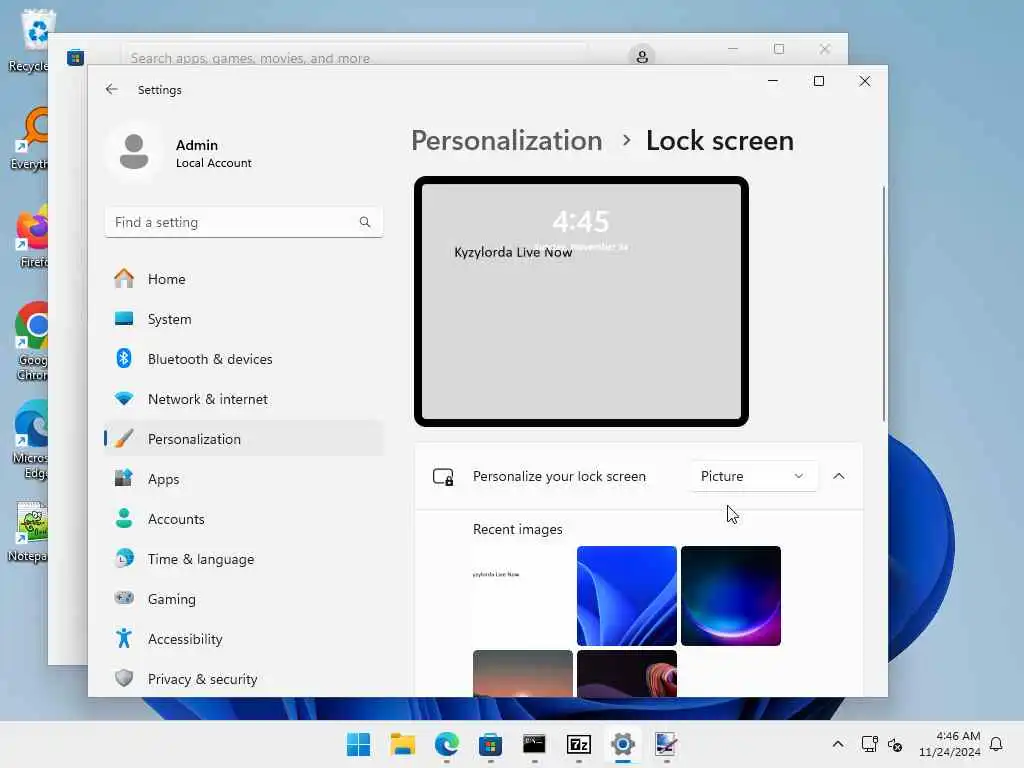This screenshot has height=768, width=1024.
Task: Open the taskbar clock and date
Action: click(x=950, y=744)
